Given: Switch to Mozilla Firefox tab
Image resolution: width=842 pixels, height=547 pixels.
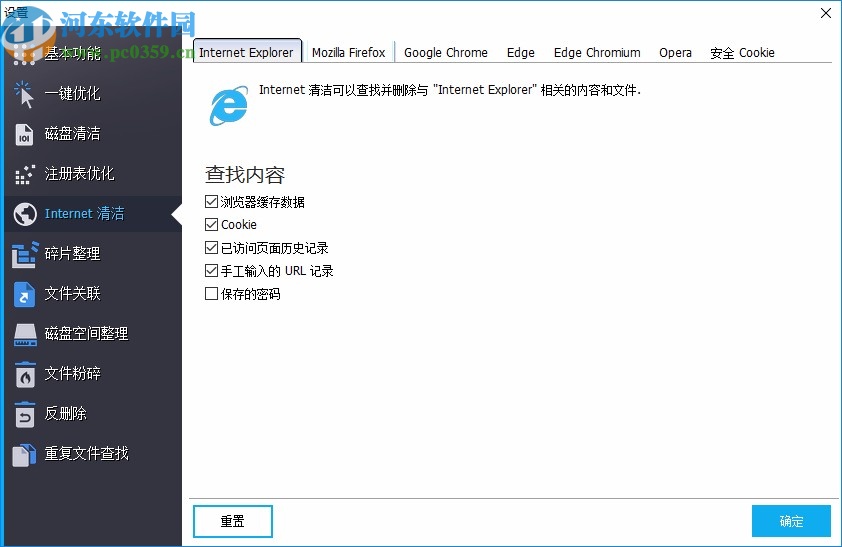Looking at the screenshot, I should tap(349, 53).
